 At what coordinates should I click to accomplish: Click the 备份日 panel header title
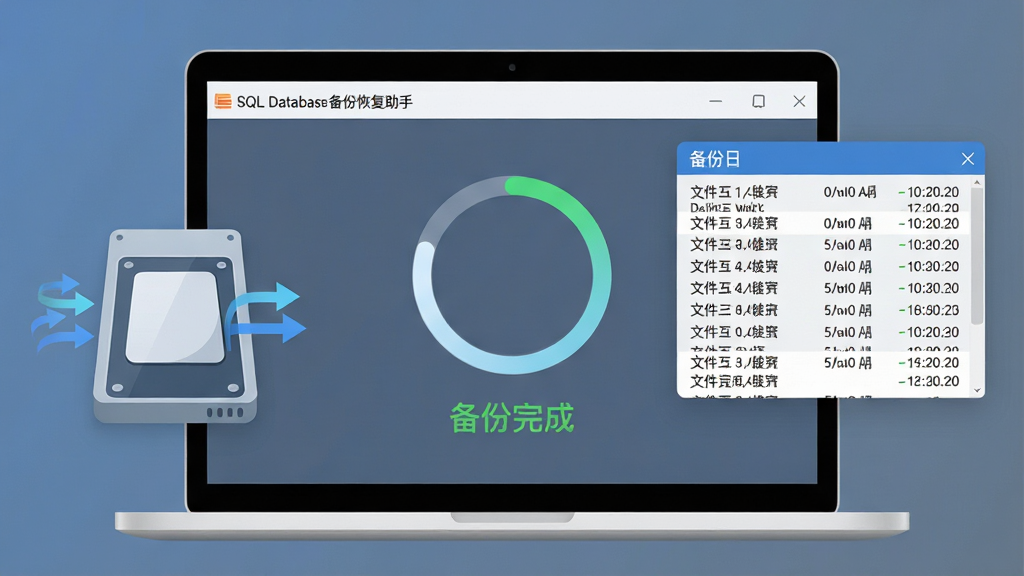pyautogui.click(x=715, y=159)
